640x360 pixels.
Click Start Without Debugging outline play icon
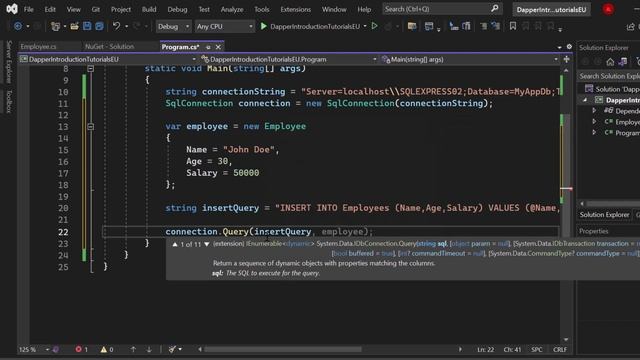point(374,26)
